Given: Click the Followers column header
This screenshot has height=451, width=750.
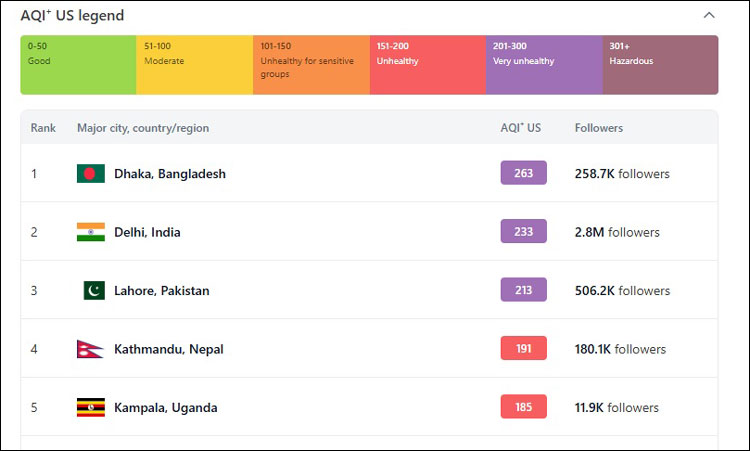Looking at the screenshot, I should coord(598,128).
